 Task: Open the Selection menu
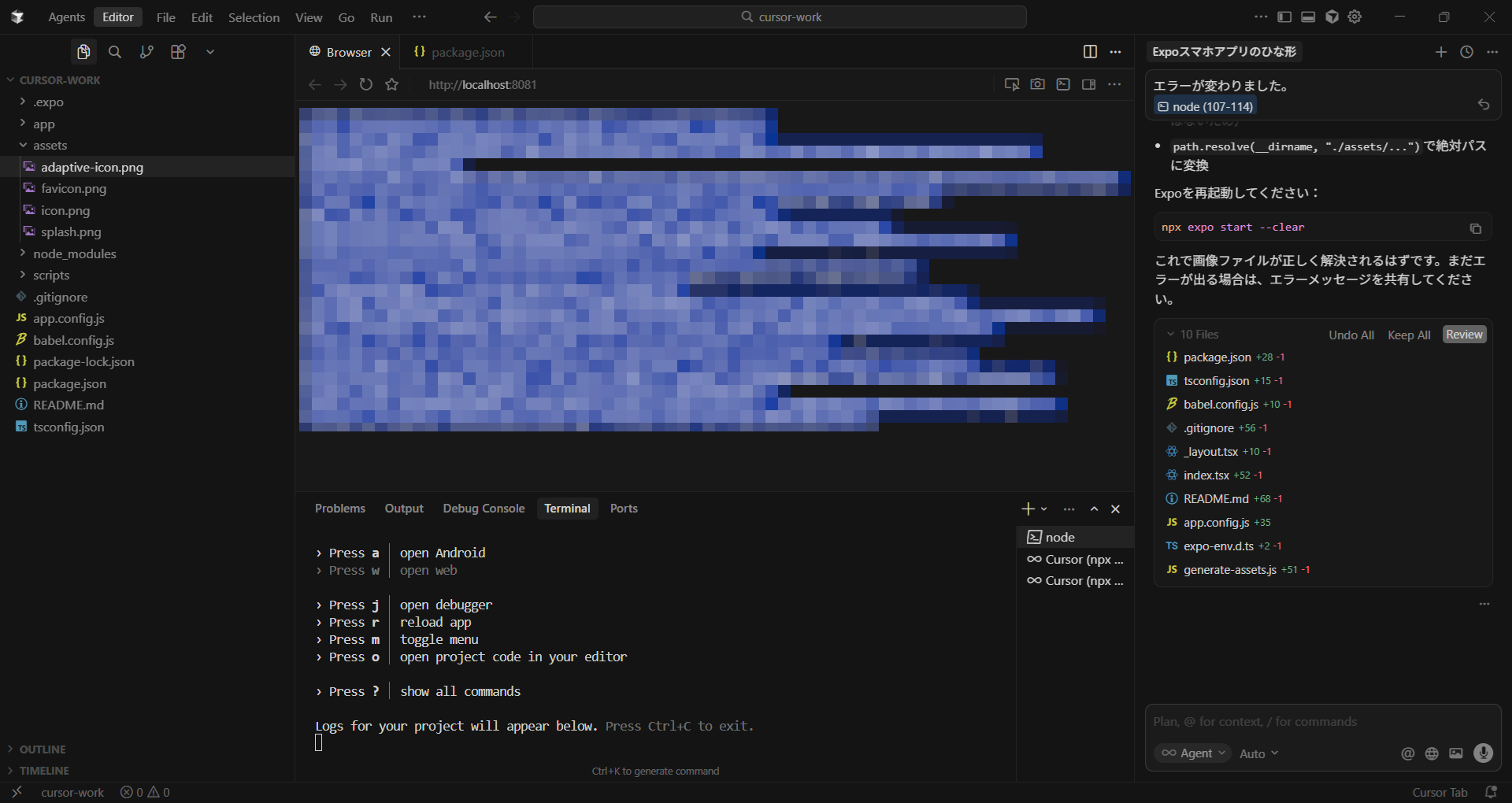pos(254,17)
